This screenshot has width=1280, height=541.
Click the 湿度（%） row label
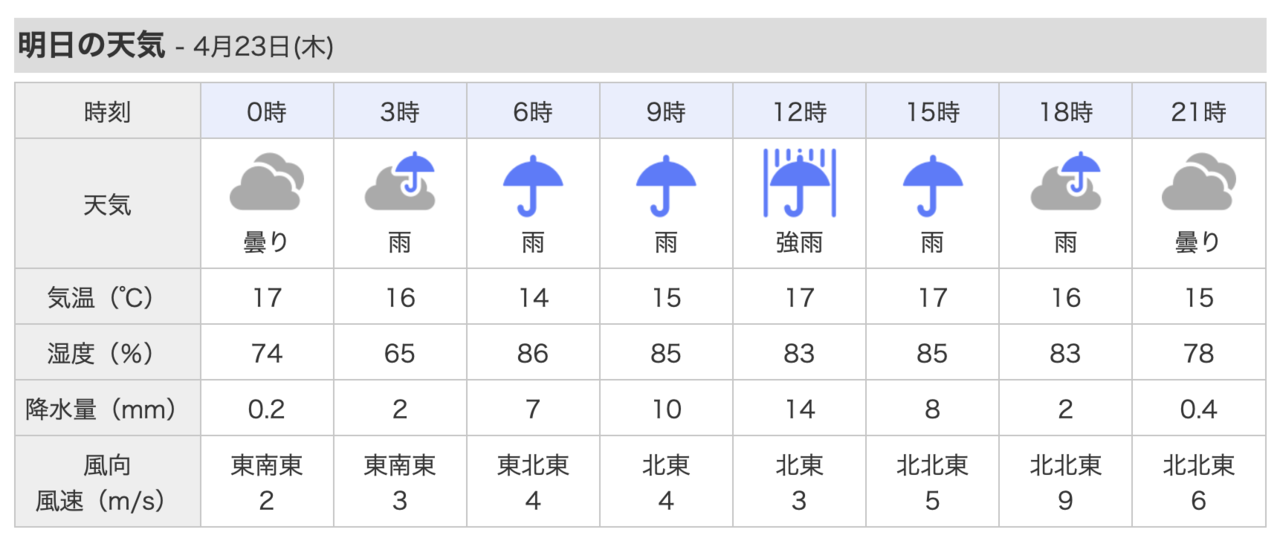pyautogui.click(x=107, y=353)
